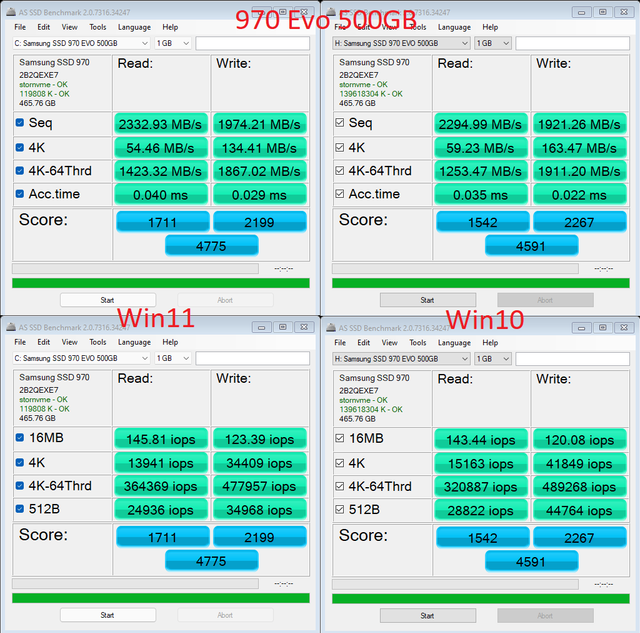This screenshot has height=633, width=640.
Task: Click empty text field in C: drive 16MB window
Action: pyautogui.click(x=252, y=358)
